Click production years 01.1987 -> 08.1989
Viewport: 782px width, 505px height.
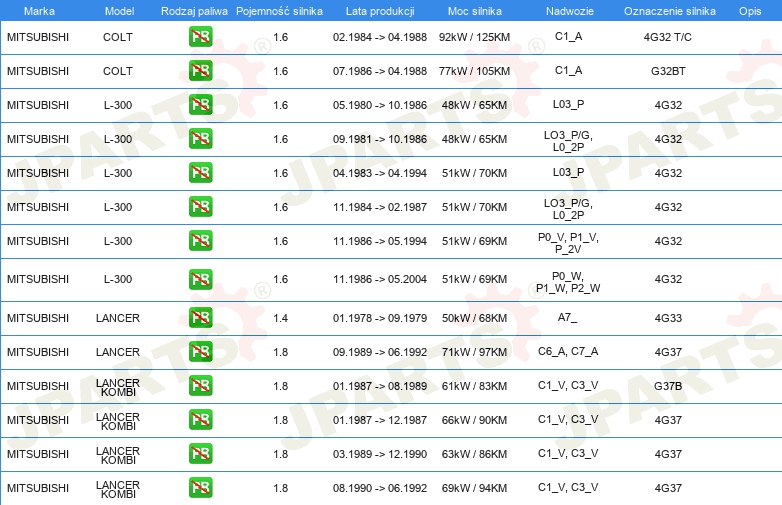pos(380,386)
